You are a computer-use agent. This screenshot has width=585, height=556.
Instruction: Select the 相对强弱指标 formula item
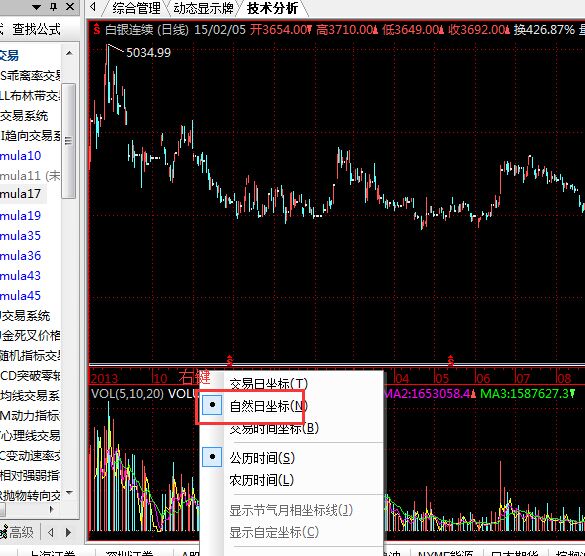(x=30, y=476)
